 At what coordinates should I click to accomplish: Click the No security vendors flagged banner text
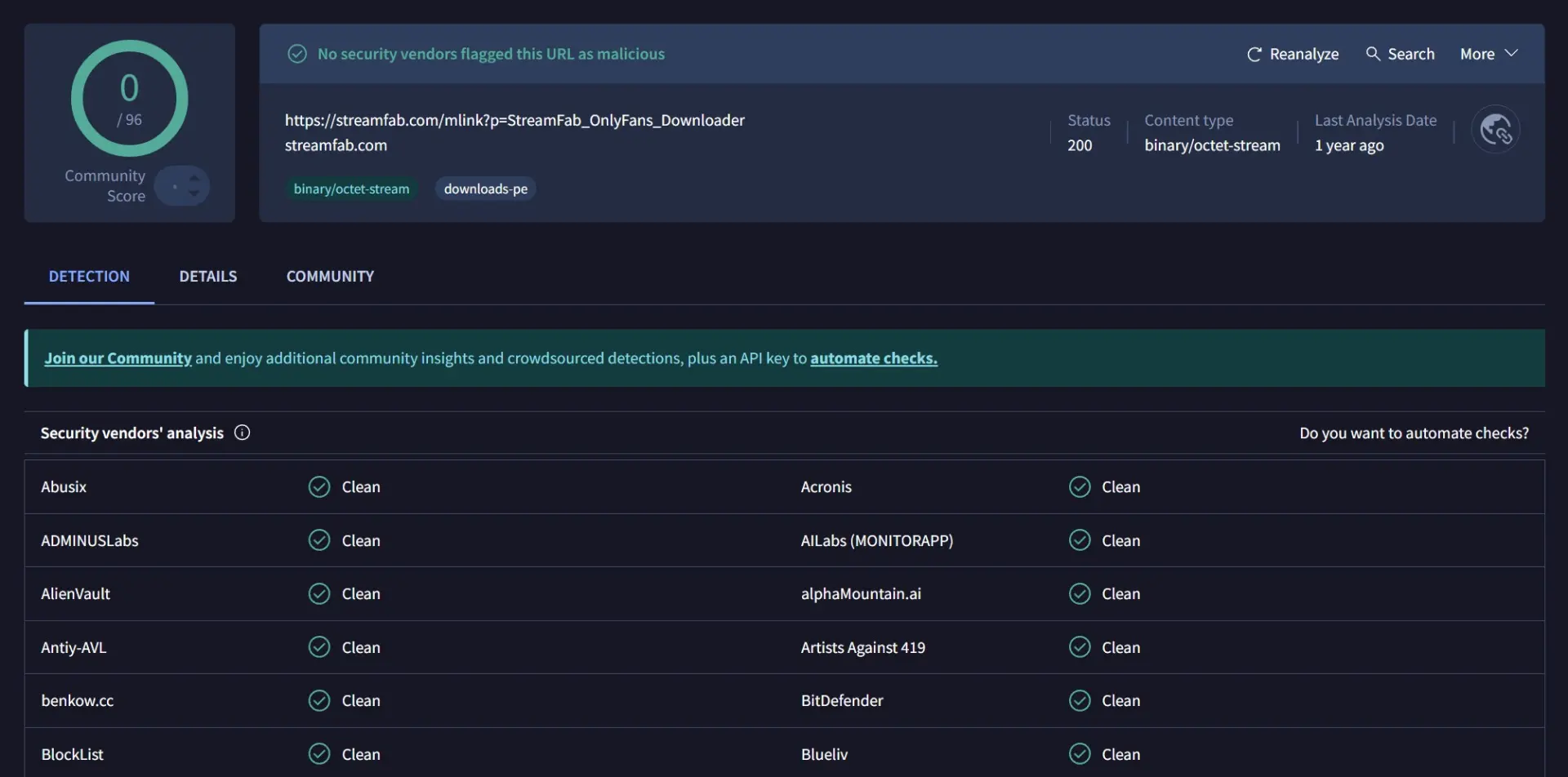coord(491,54)
